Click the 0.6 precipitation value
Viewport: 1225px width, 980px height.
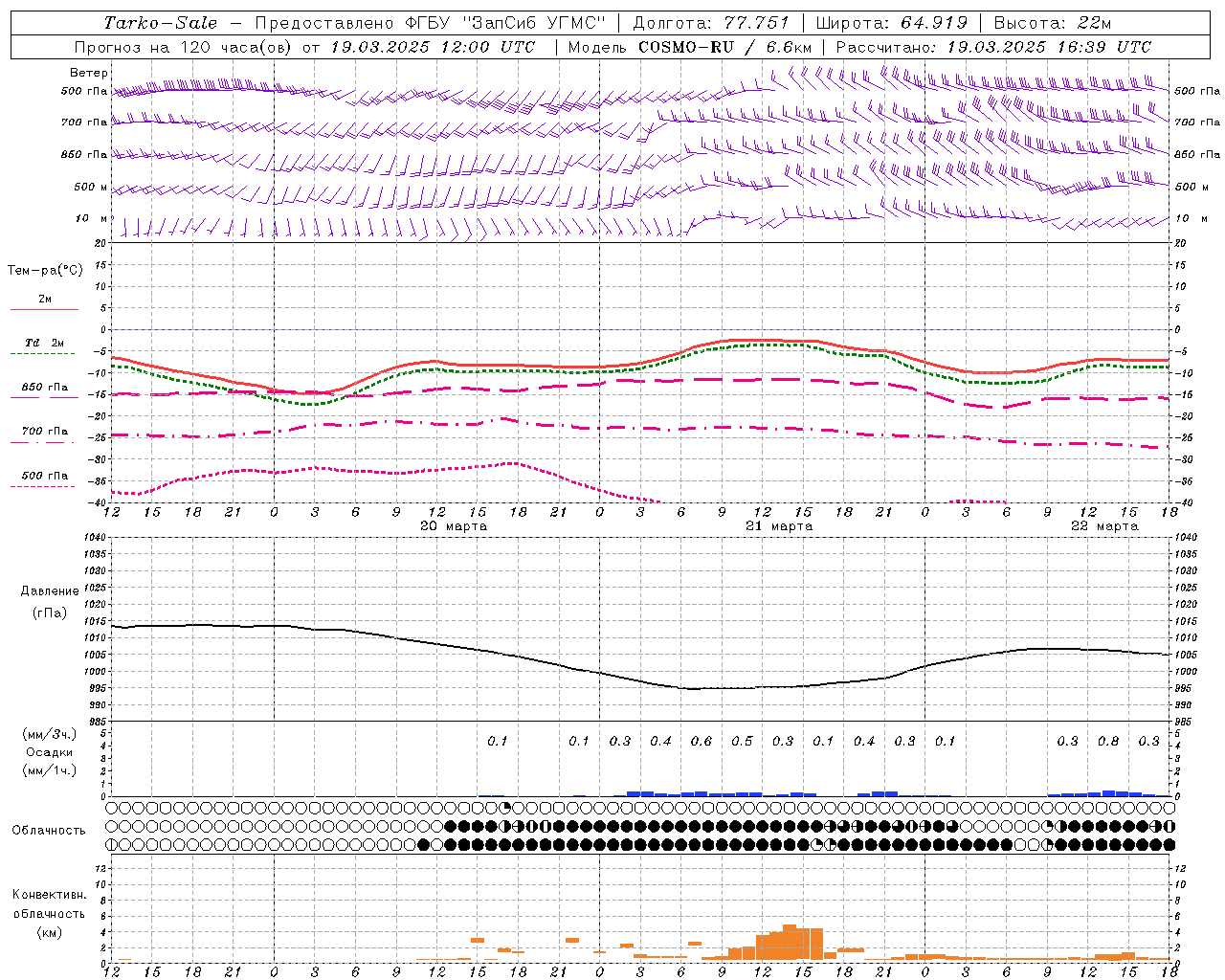tap(702, 741)
